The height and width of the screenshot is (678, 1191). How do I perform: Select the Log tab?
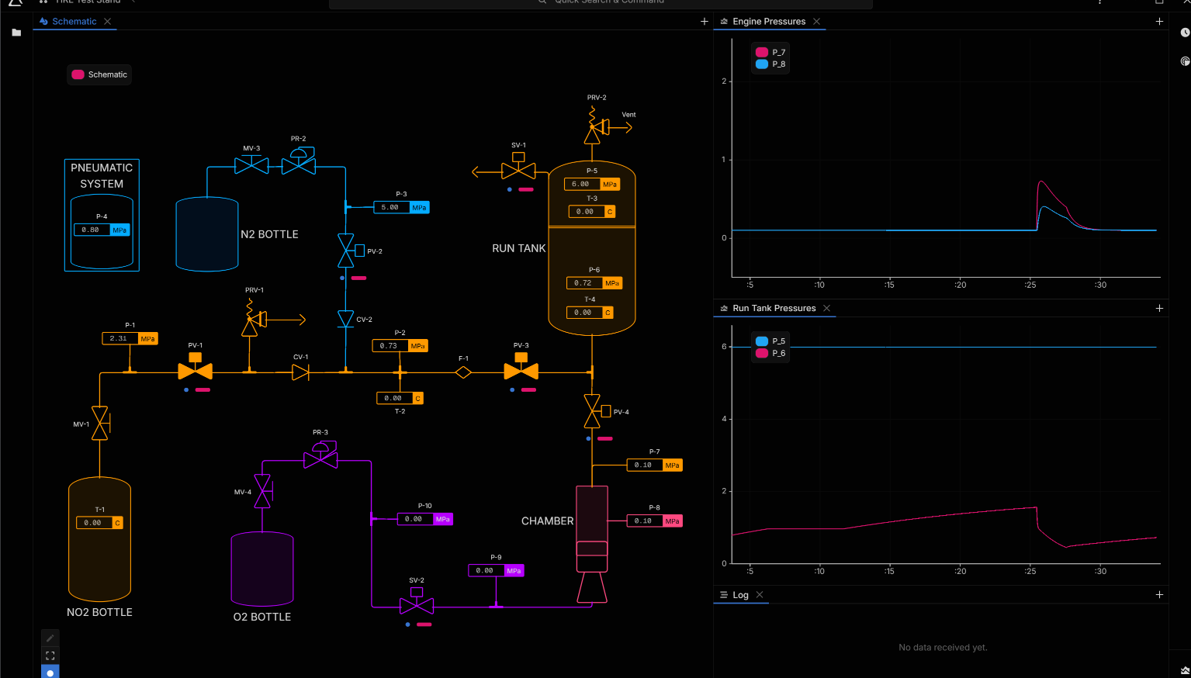coord(740,594)
